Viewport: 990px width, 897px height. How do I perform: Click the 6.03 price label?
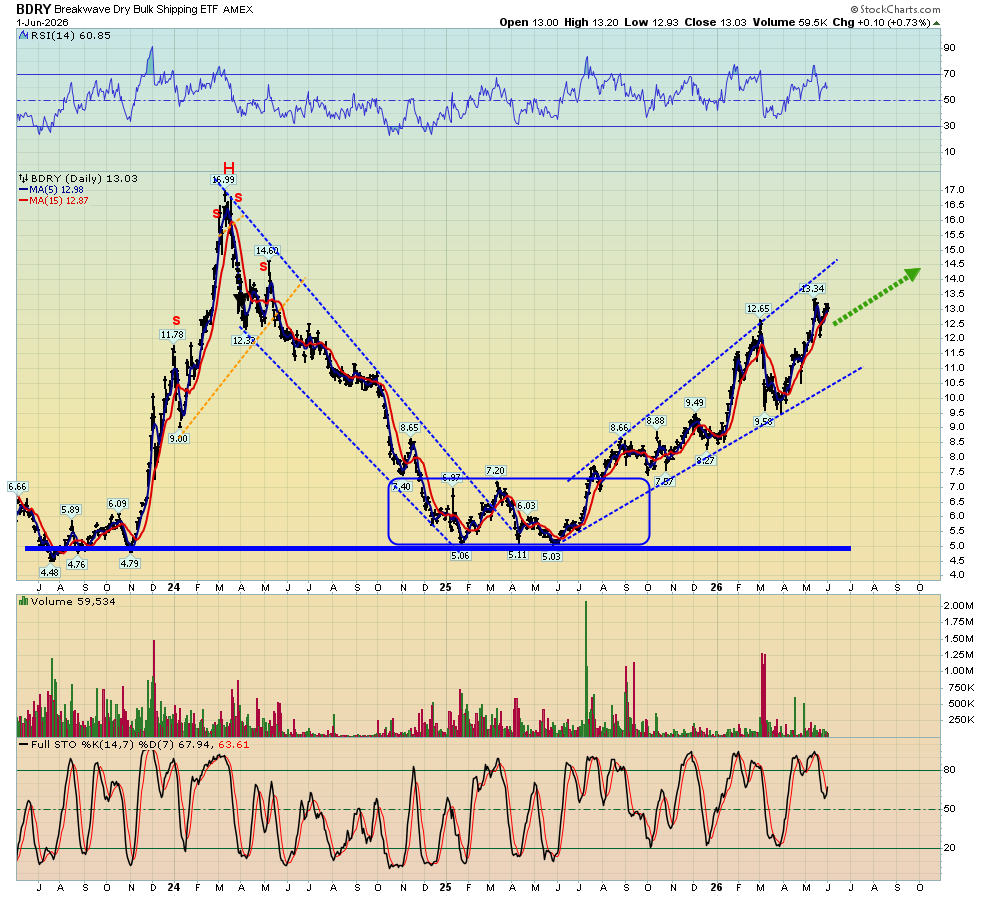click(526, 506)
